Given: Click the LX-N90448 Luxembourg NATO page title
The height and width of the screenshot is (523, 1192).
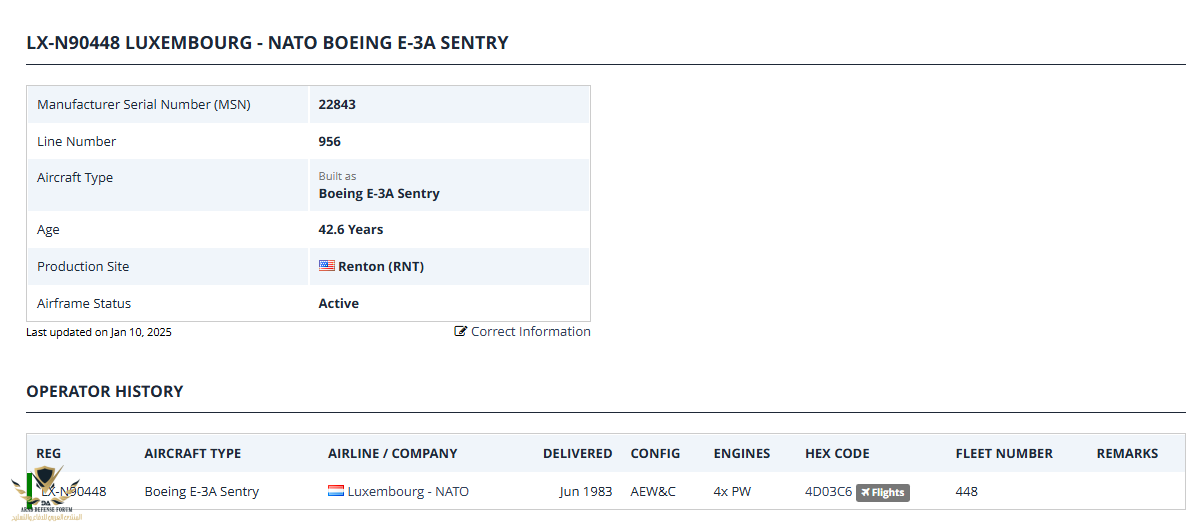Looking at the screenshot, I should tap(268, 43).
